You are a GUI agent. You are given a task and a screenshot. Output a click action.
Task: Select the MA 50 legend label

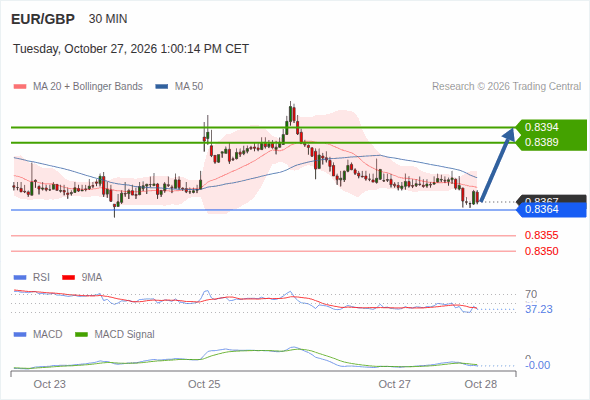(189, 87)
